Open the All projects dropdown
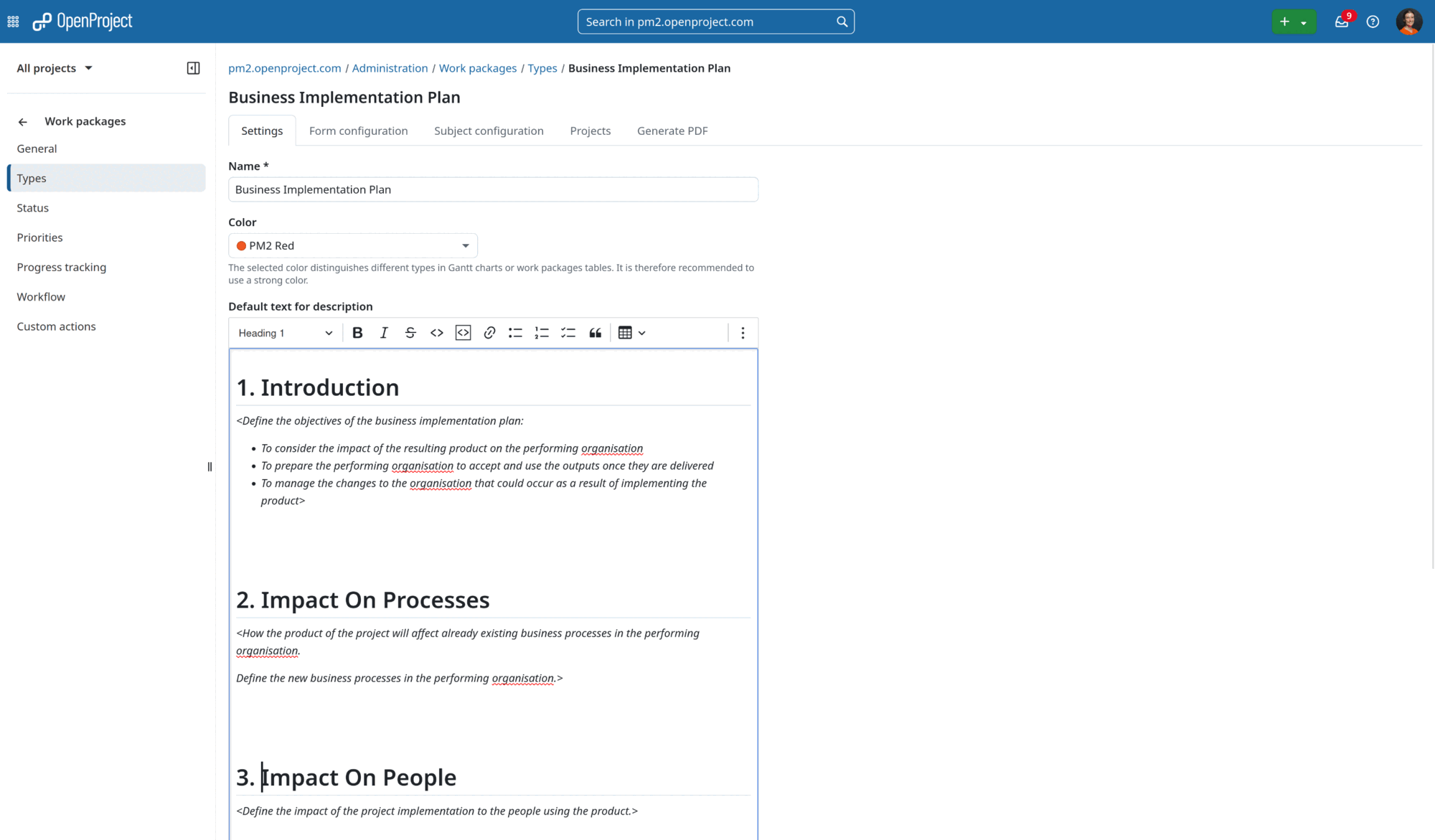This screenshot has width=1435, height=840. [54, 67]
